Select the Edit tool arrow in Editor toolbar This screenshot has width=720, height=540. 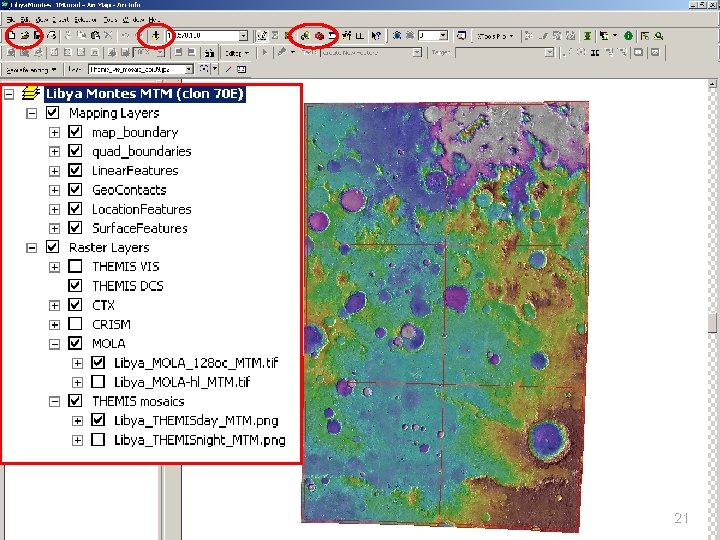tap(265, 52)
